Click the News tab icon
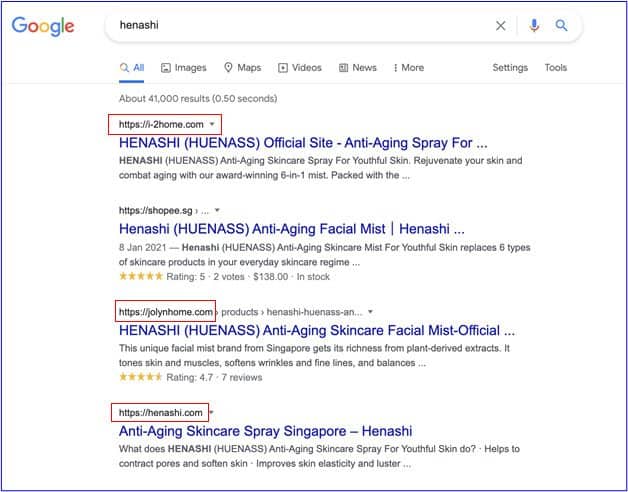Screen dimensions: 628x492 [343, 68]
